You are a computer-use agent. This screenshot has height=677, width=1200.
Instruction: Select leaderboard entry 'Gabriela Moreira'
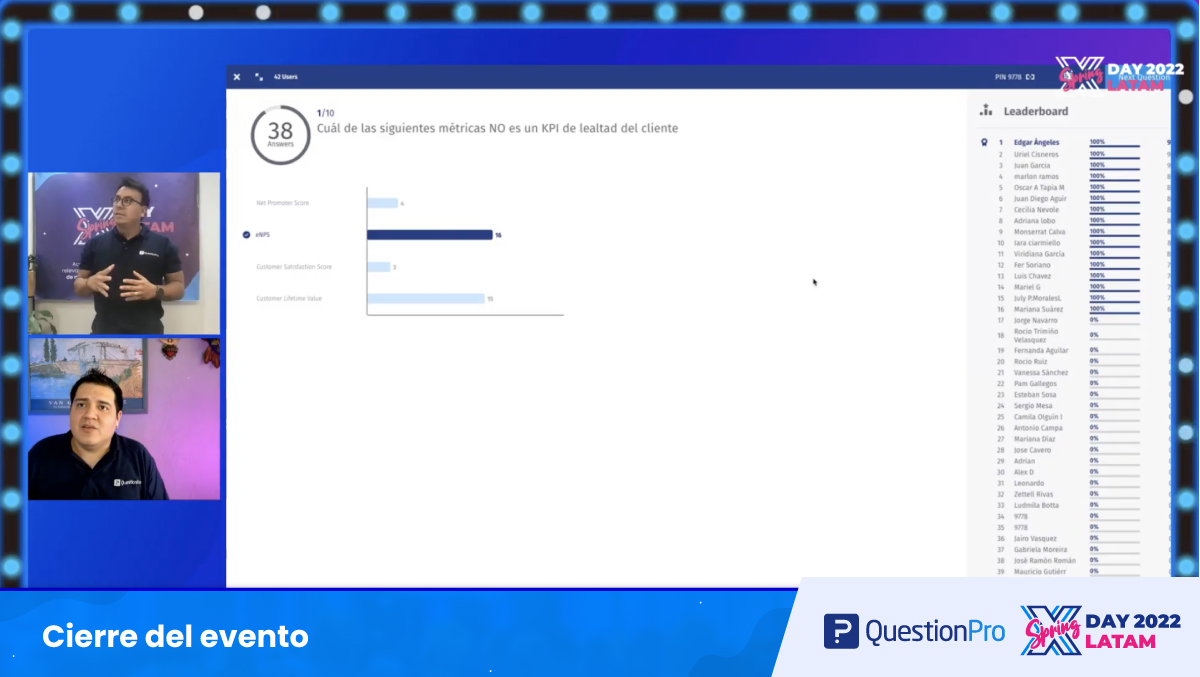(1040, 549)
